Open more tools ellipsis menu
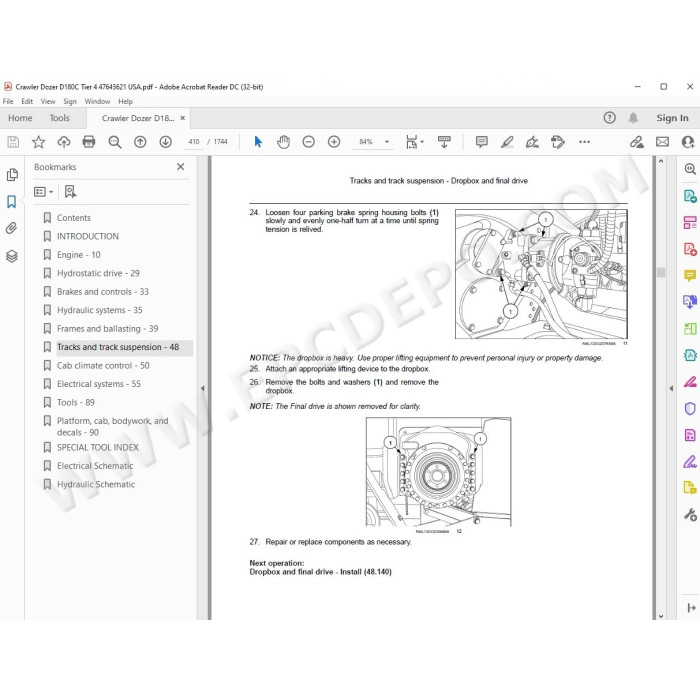 (x=584, y=142)
